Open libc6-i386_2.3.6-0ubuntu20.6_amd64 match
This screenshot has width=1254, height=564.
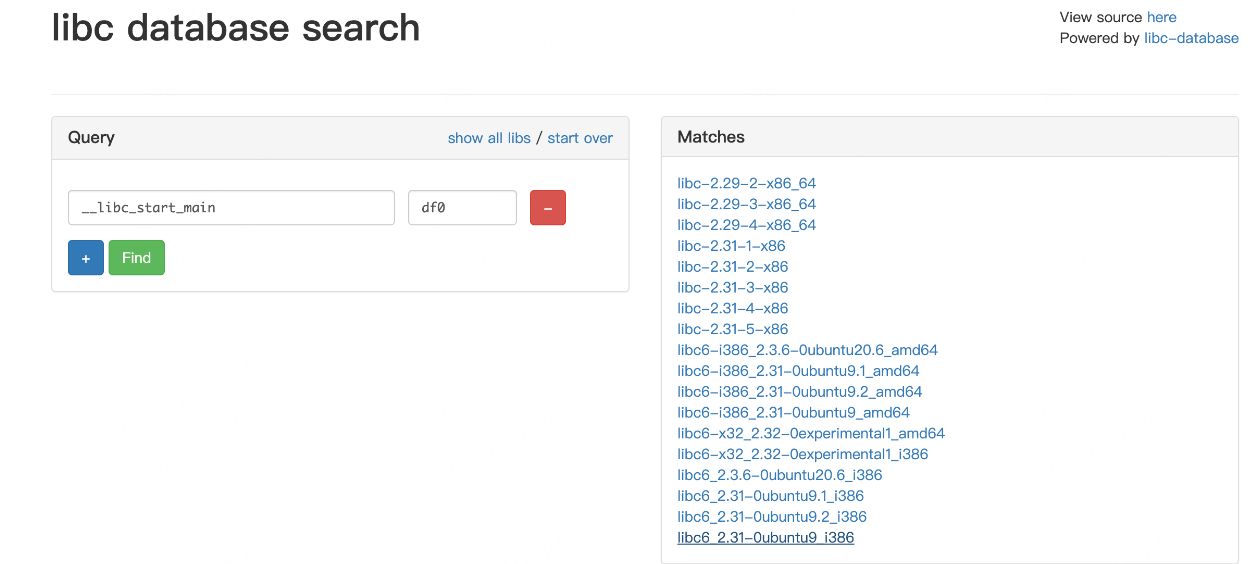[807, 350]
